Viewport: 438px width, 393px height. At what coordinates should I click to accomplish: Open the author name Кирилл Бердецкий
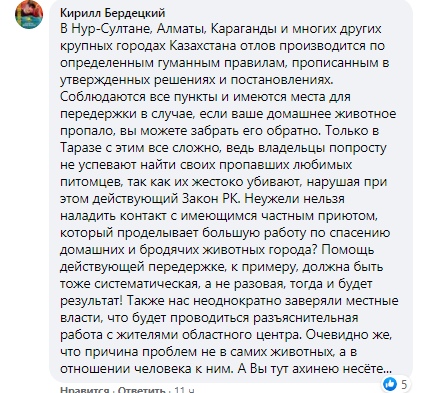pyautogui.click(x=113, y=13)
